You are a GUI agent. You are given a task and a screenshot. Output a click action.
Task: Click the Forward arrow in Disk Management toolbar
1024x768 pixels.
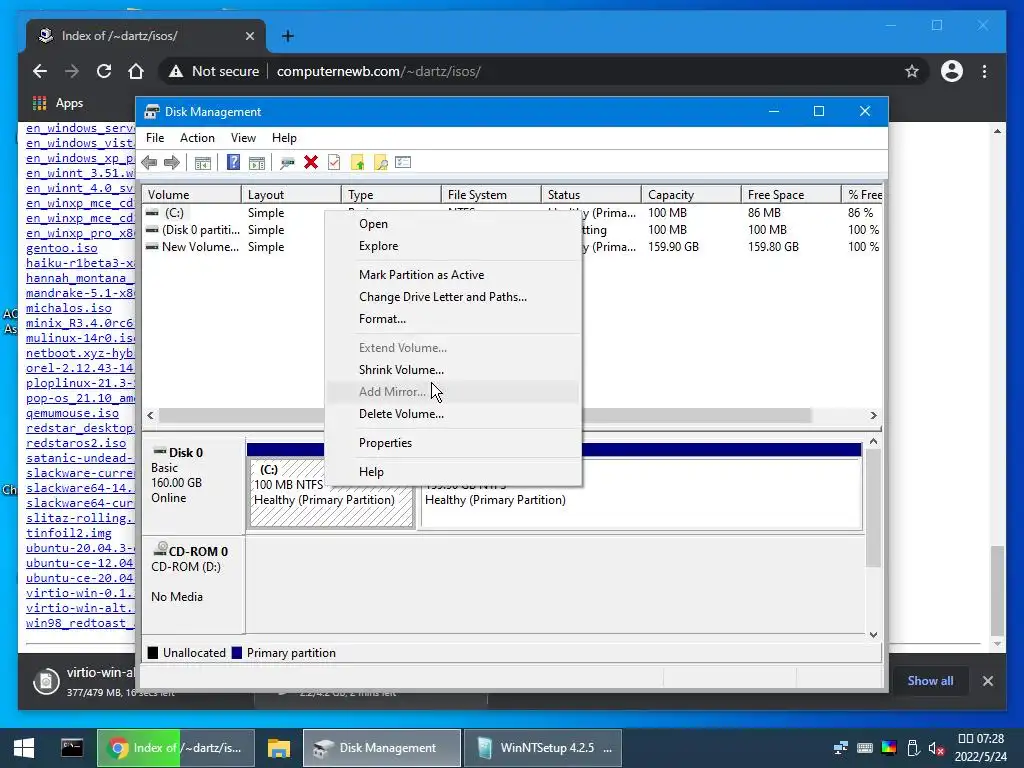(172, 163)
